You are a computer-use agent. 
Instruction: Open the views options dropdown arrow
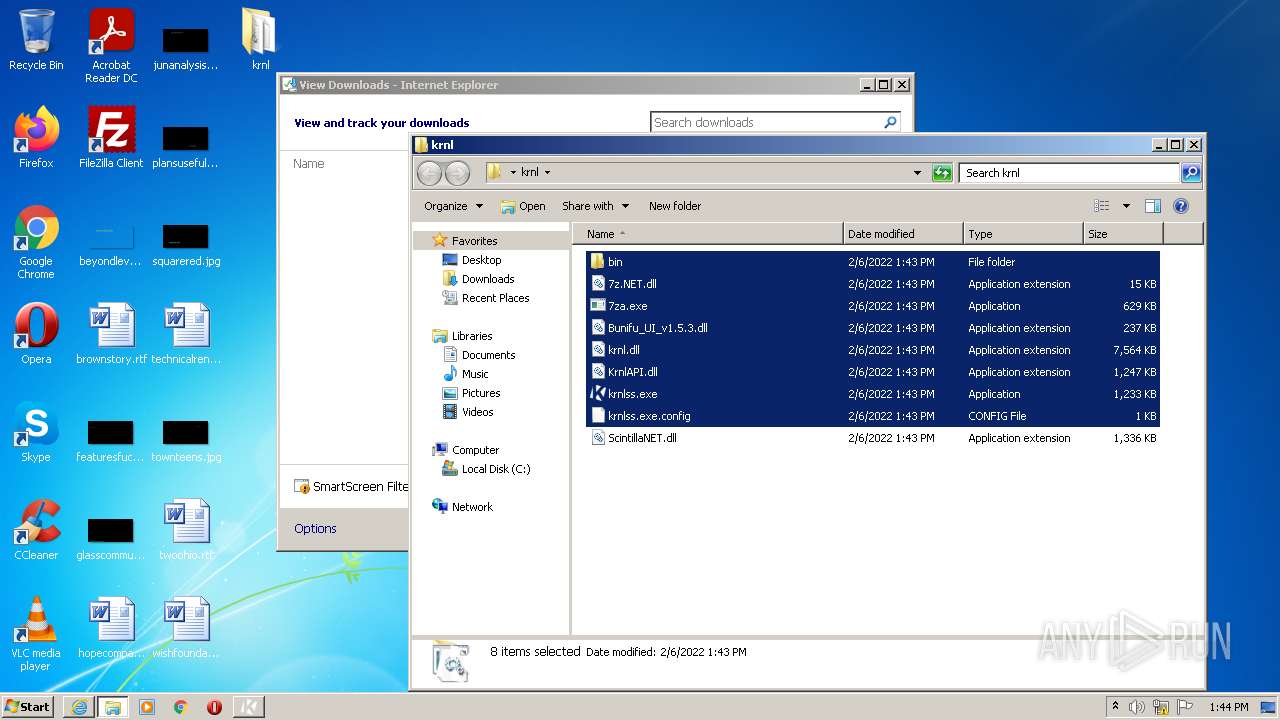(1126, 206)
